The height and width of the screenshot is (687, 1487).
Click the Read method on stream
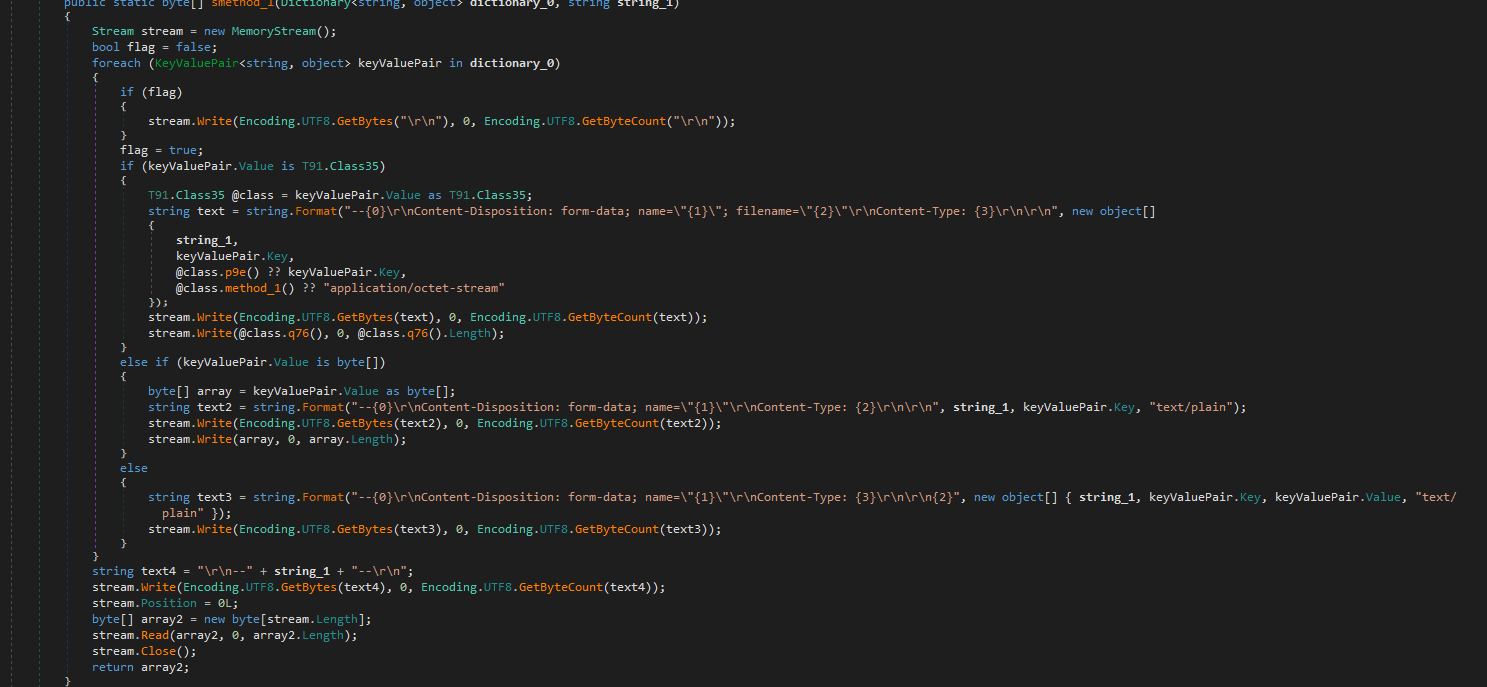click(153, 635)
